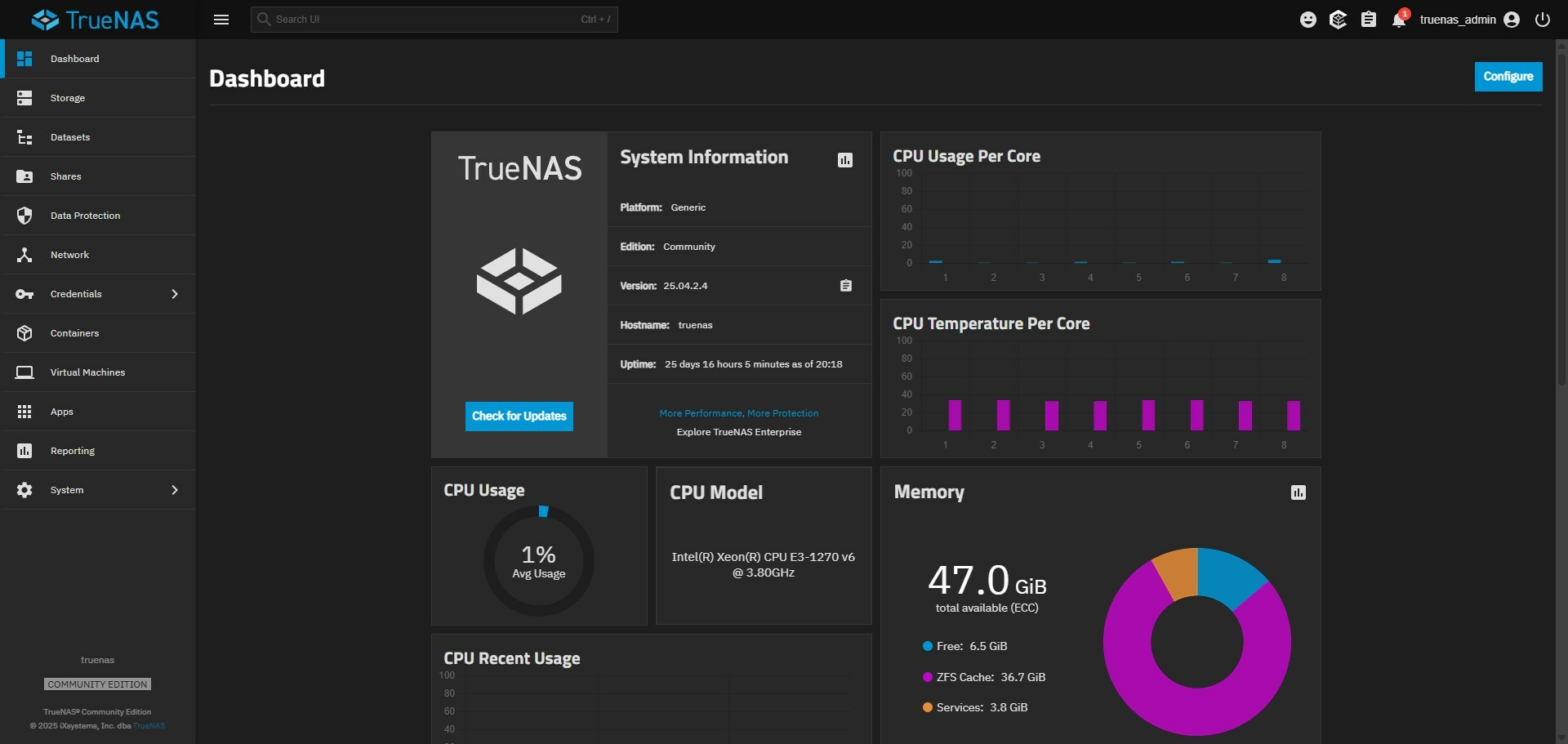This screenshot has height=744, width=1568.
Task: Click the power button icon
Action: tap(1542, 20)
